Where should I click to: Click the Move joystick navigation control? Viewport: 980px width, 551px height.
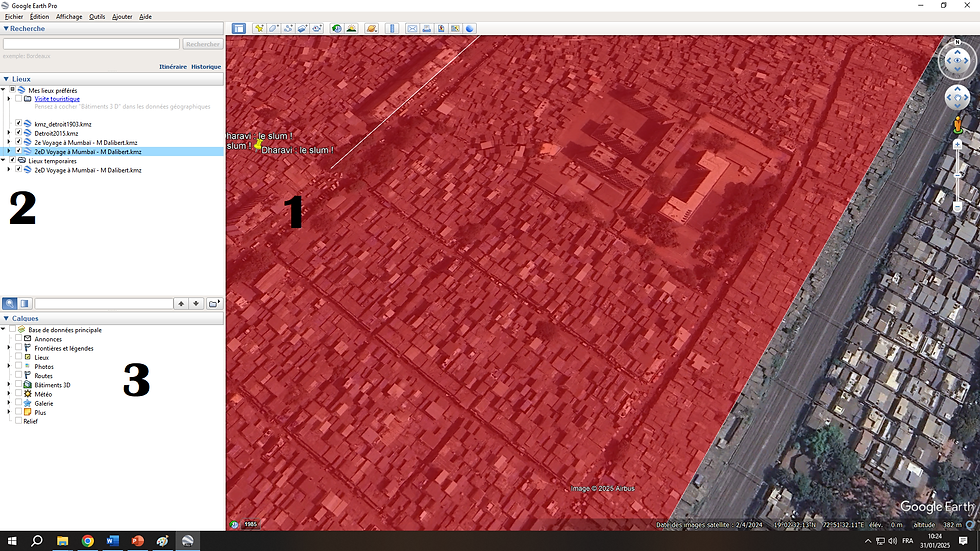pyautogui.click(x=957, y=97)
